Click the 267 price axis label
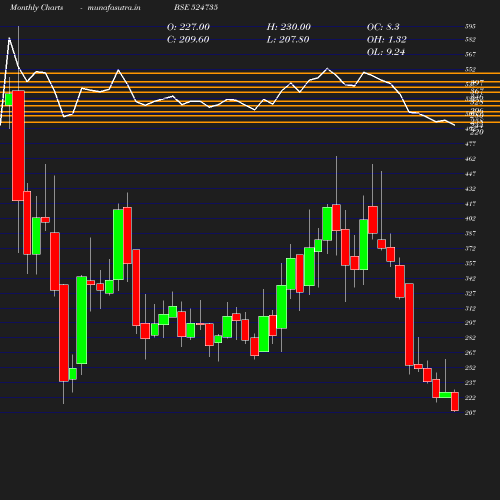The image size is (500, 500). pyautogui.click(x=470, y=353)
